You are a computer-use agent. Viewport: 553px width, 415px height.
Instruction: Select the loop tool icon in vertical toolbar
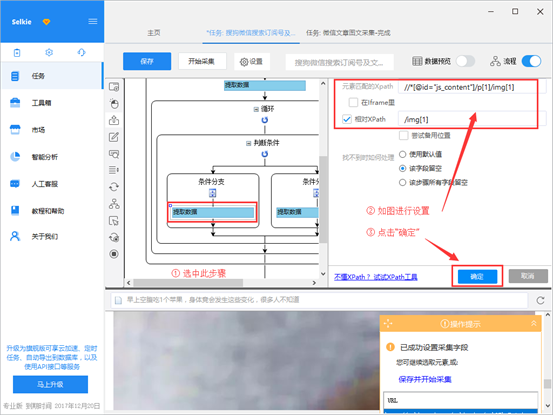click(x=114, y=187)
